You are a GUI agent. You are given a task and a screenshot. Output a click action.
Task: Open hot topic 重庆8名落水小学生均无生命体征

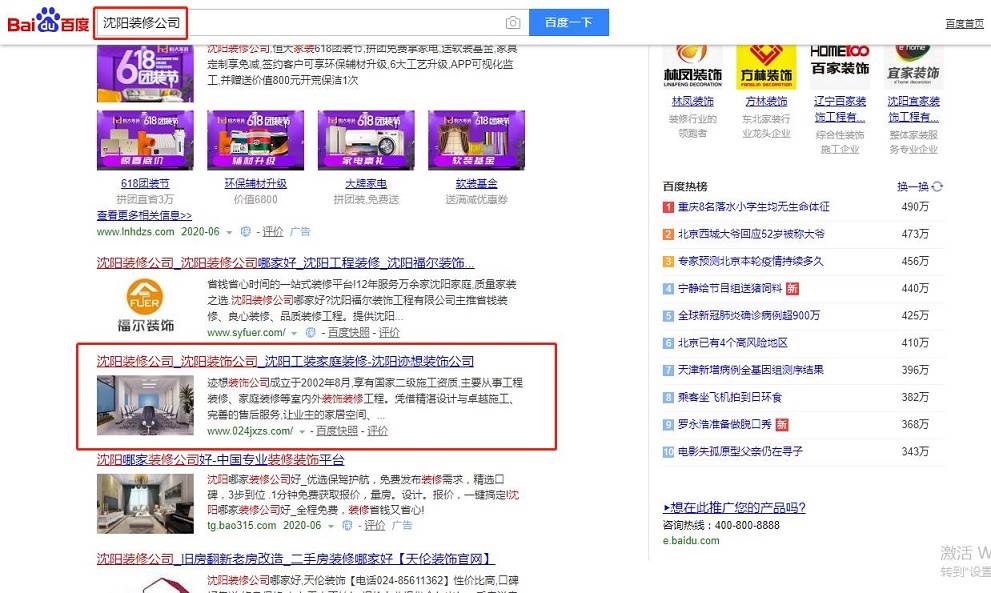pos(753,207)
